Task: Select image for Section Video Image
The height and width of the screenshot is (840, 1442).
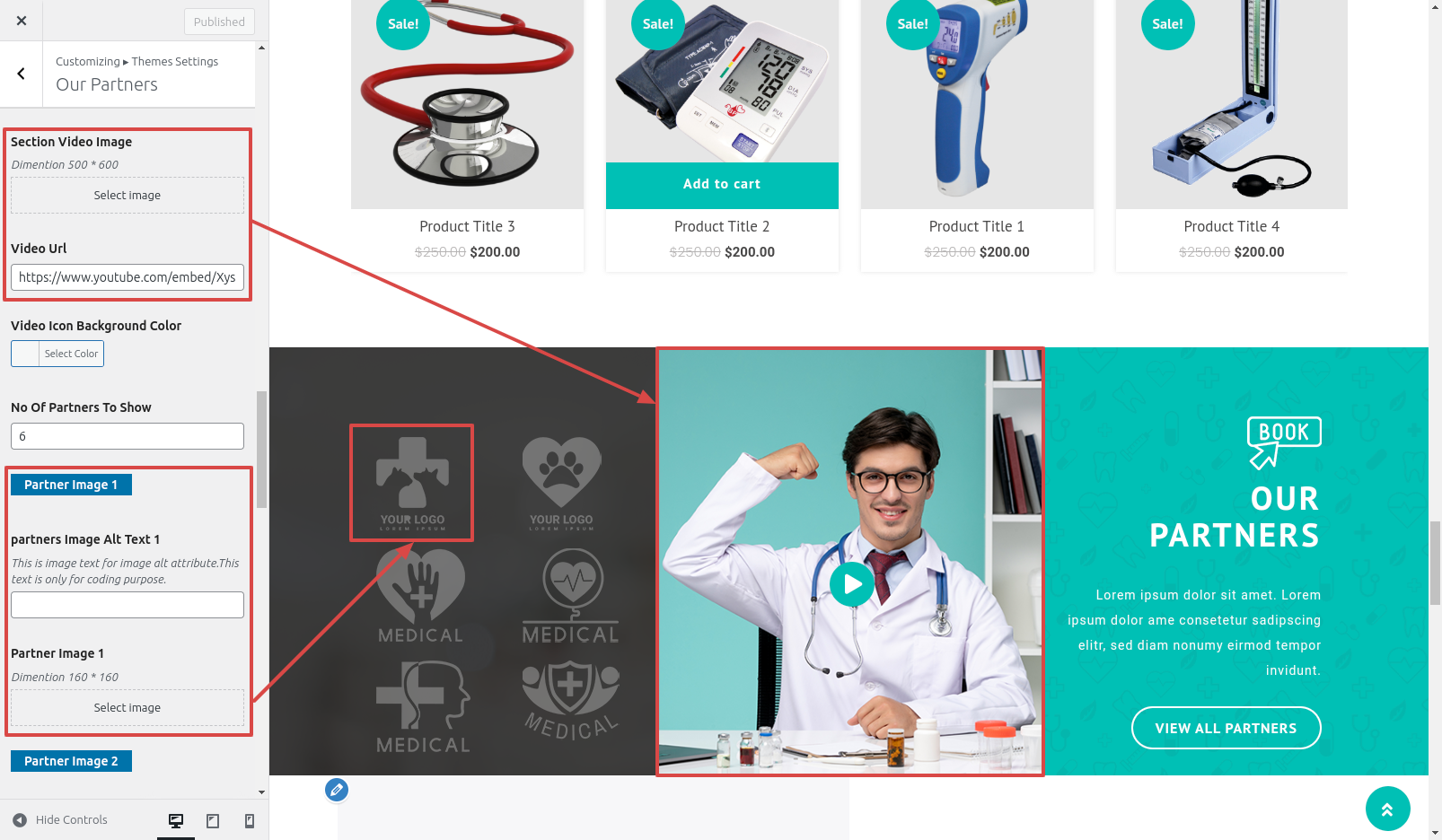Action: click(127, 195)
